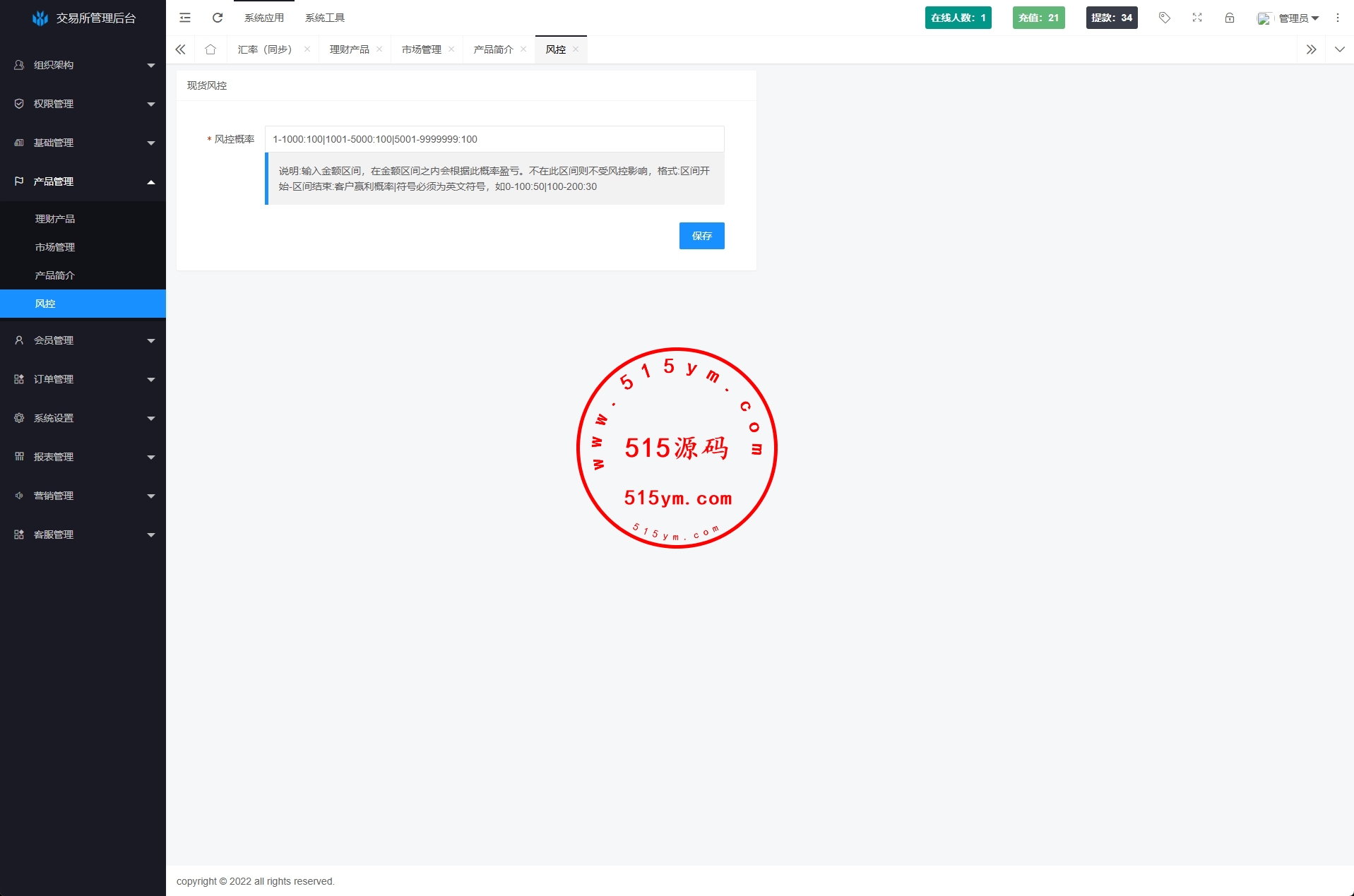This screenshot has width=1354, height=896.
Task: Click the refresh page icon
Action: pyautogui.click(x=218, y=18)
